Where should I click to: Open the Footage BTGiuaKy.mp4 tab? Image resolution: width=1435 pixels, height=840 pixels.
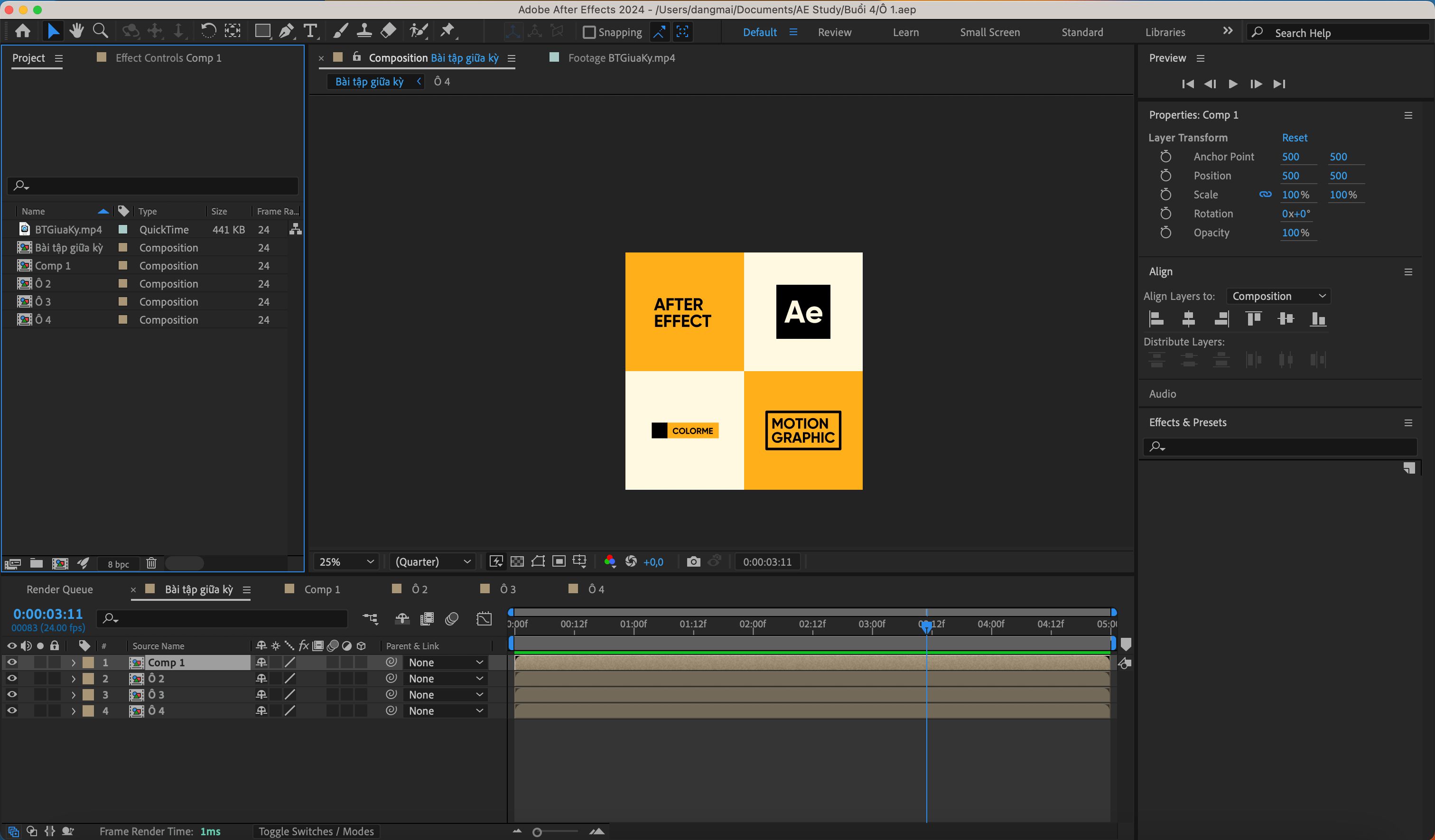pos(621,57)
